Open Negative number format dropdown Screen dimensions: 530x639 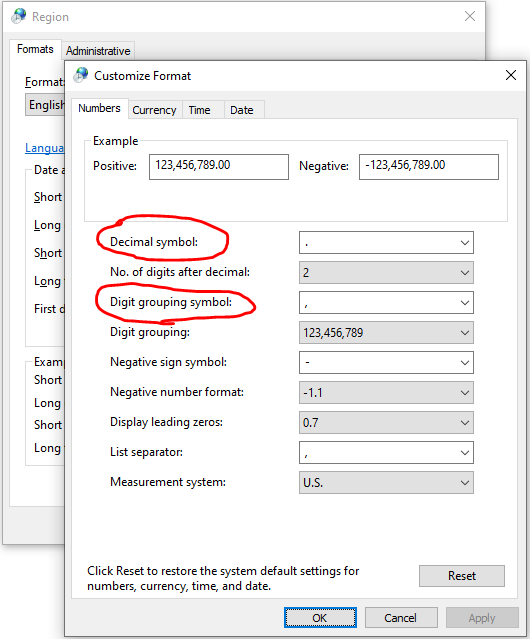coord(386,392)
